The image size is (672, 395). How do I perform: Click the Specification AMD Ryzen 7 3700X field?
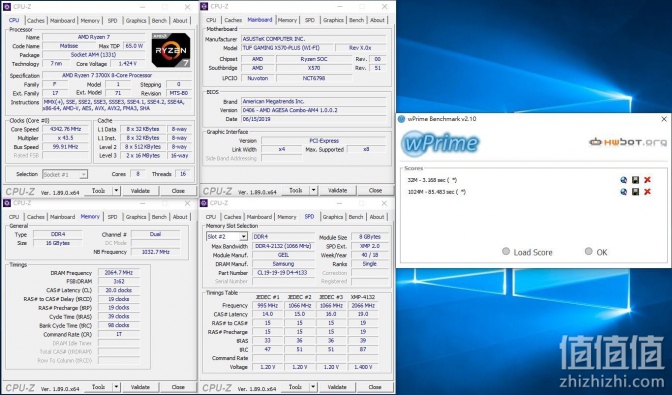point(118,75)
